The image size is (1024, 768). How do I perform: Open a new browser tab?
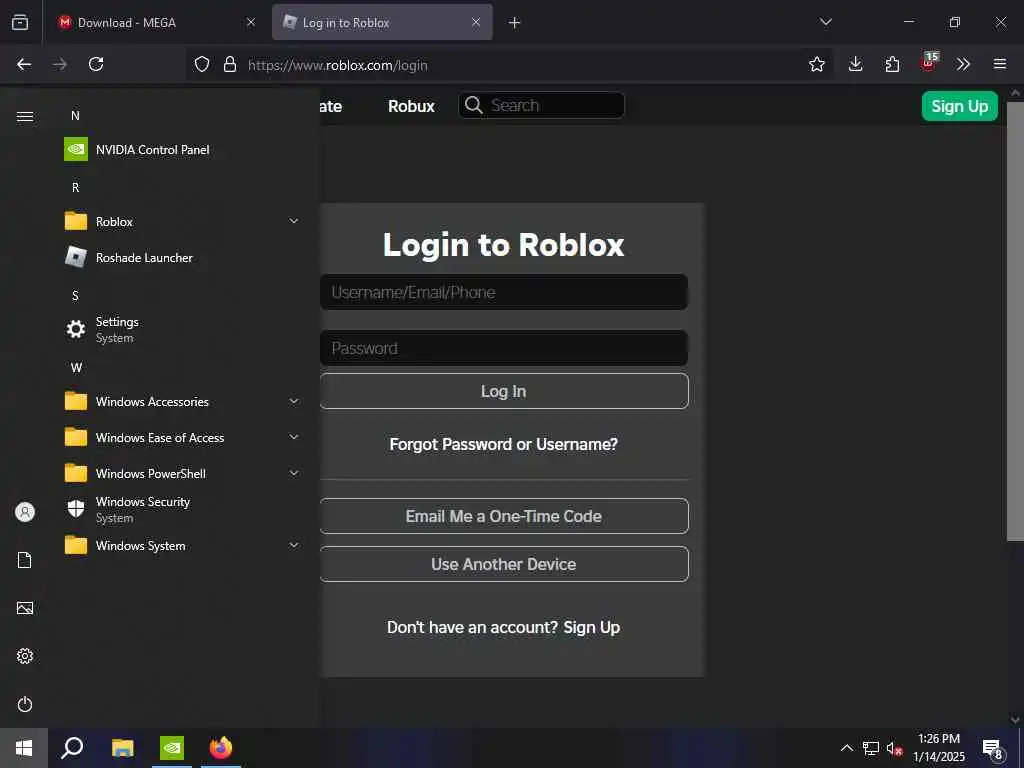[515, 23]
